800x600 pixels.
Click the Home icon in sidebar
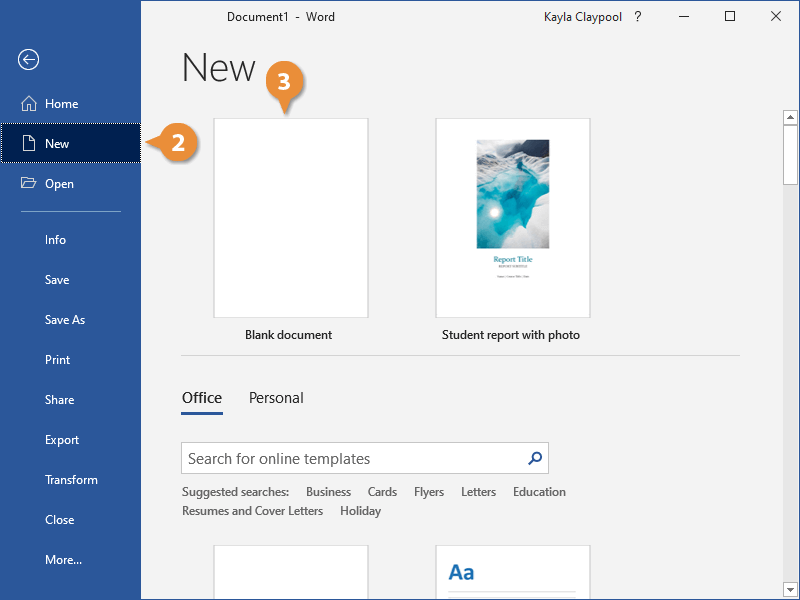point(28,104)
